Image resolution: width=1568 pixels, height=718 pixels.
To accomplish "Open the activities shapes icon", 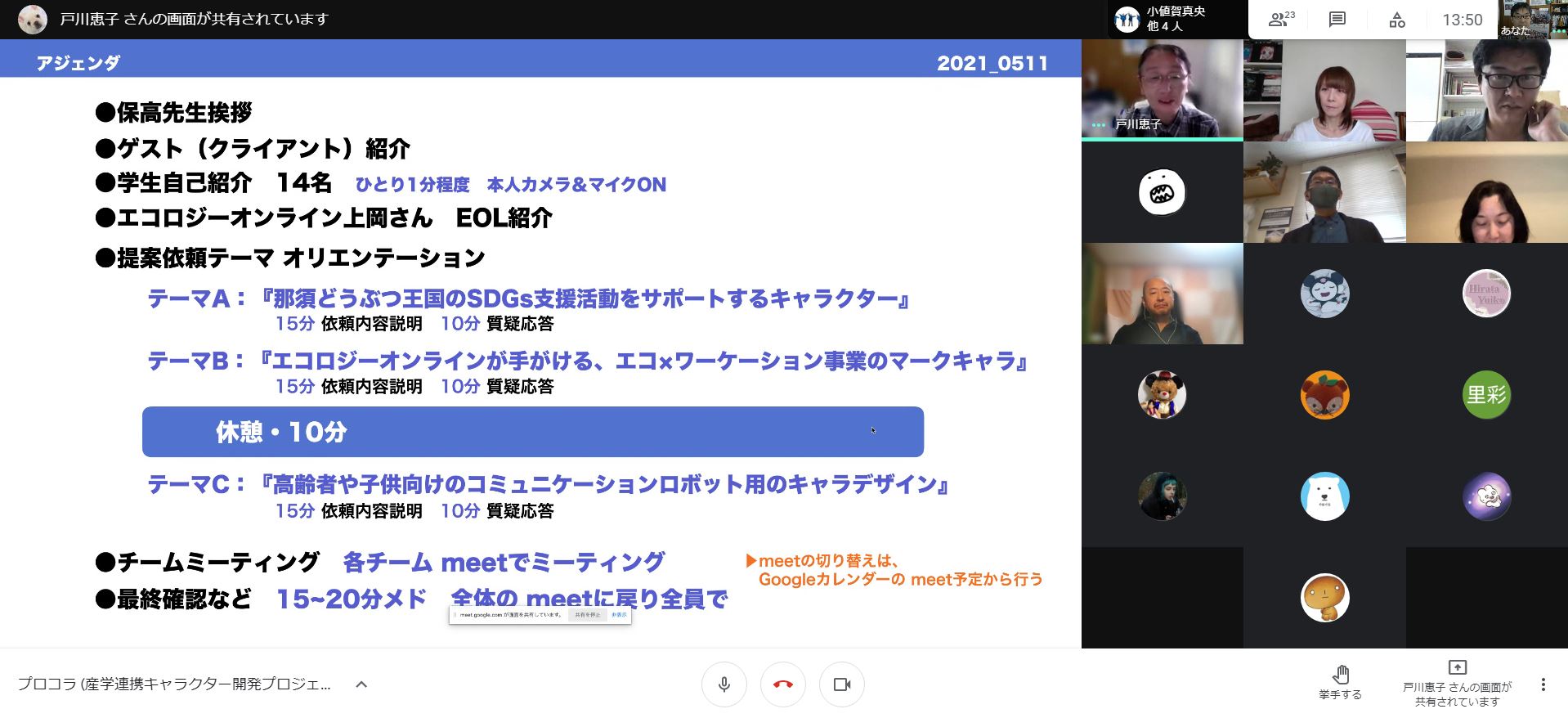I will [x=1397, y=20].
